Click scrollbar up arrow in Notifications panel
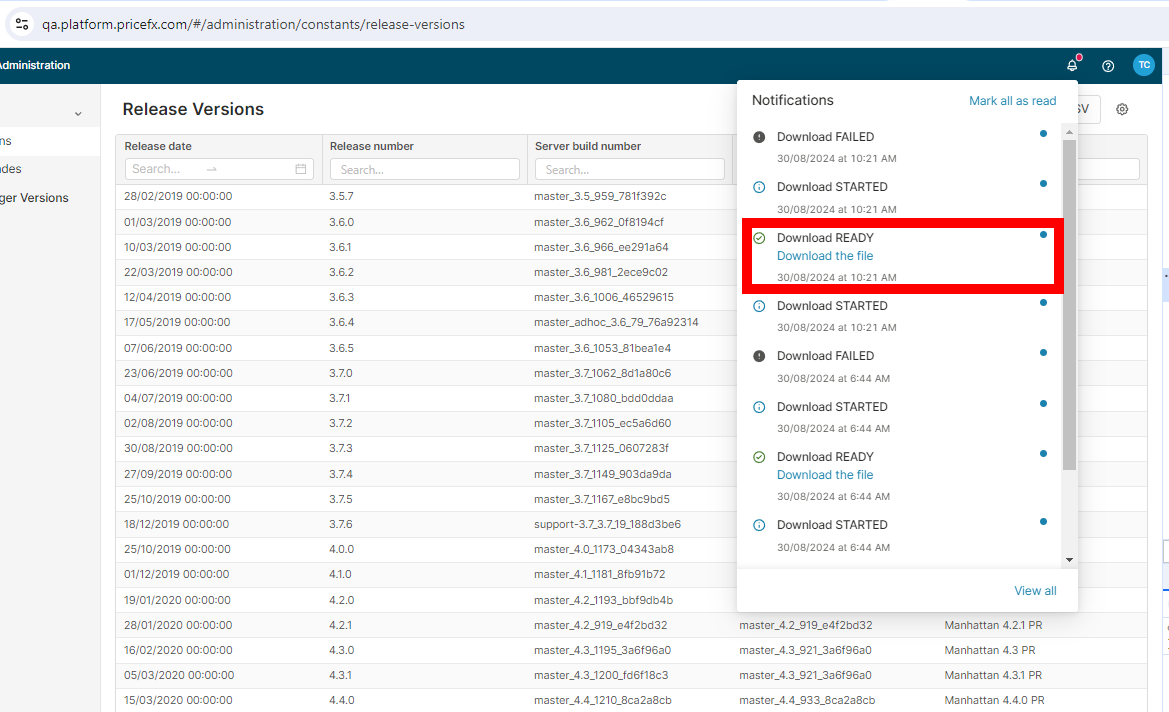 coord(1069,132)
